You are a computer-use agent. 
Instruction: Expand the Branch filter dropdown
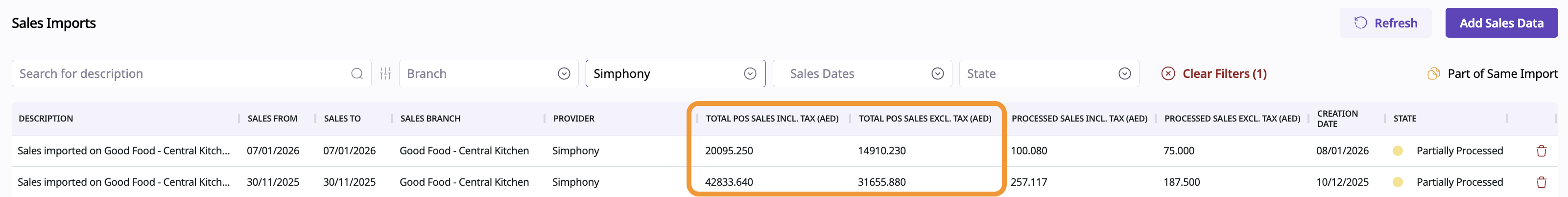coord(564,74)
